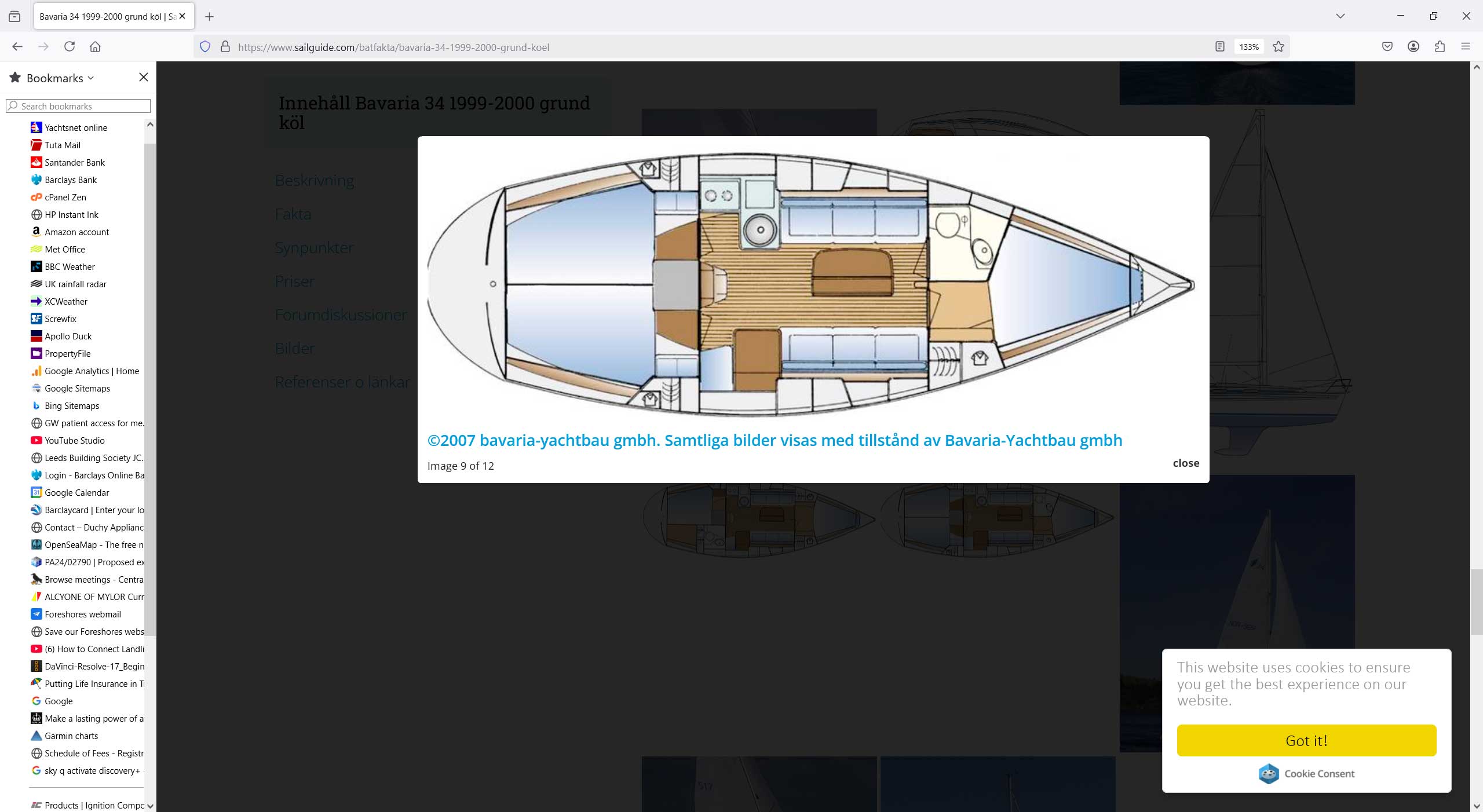
Task: Open the DaVinci-Resolve-17 bookmark
Action: click(x=87, y=666)
